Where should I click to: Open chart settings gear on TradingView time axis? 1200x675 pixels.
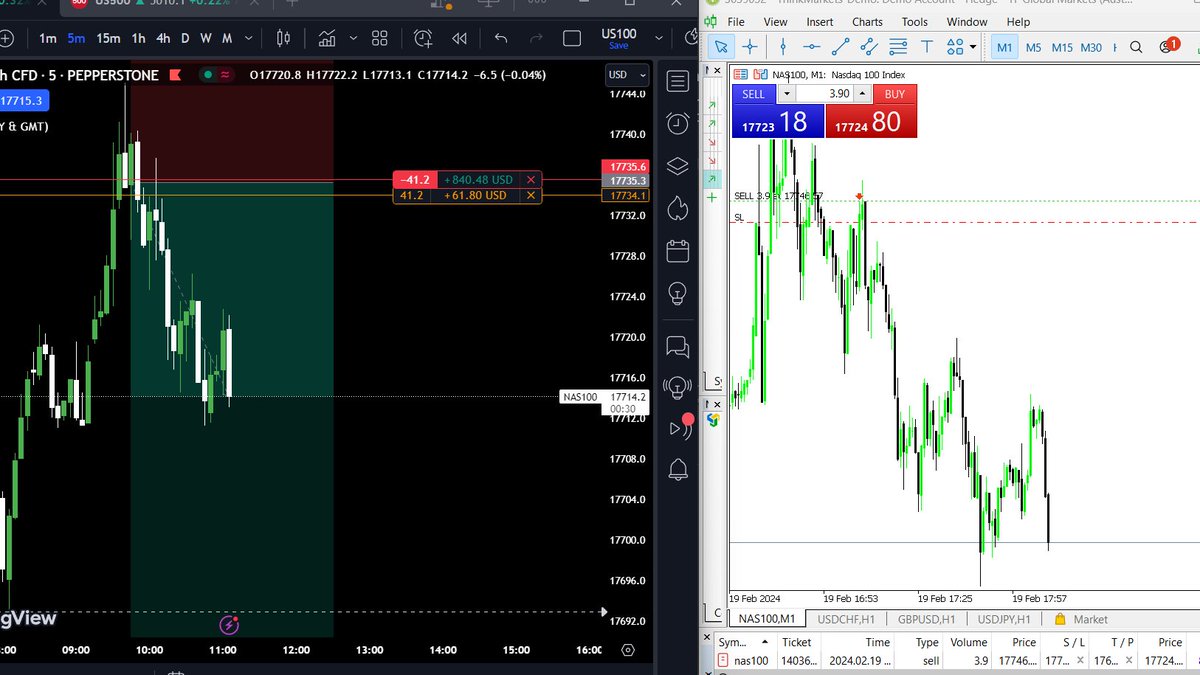[x=628, y=650]
